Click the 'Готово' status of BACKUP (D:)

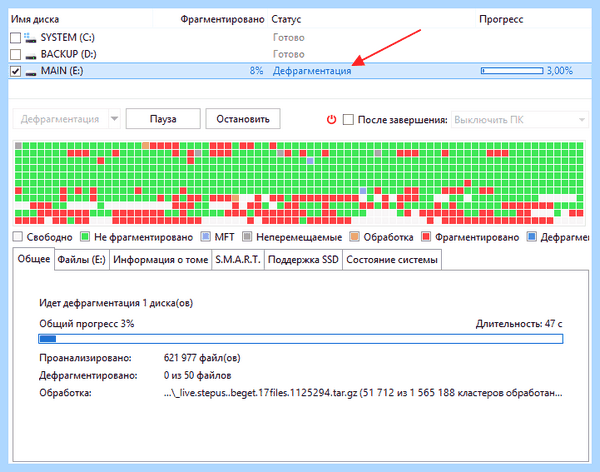[289, 54]
